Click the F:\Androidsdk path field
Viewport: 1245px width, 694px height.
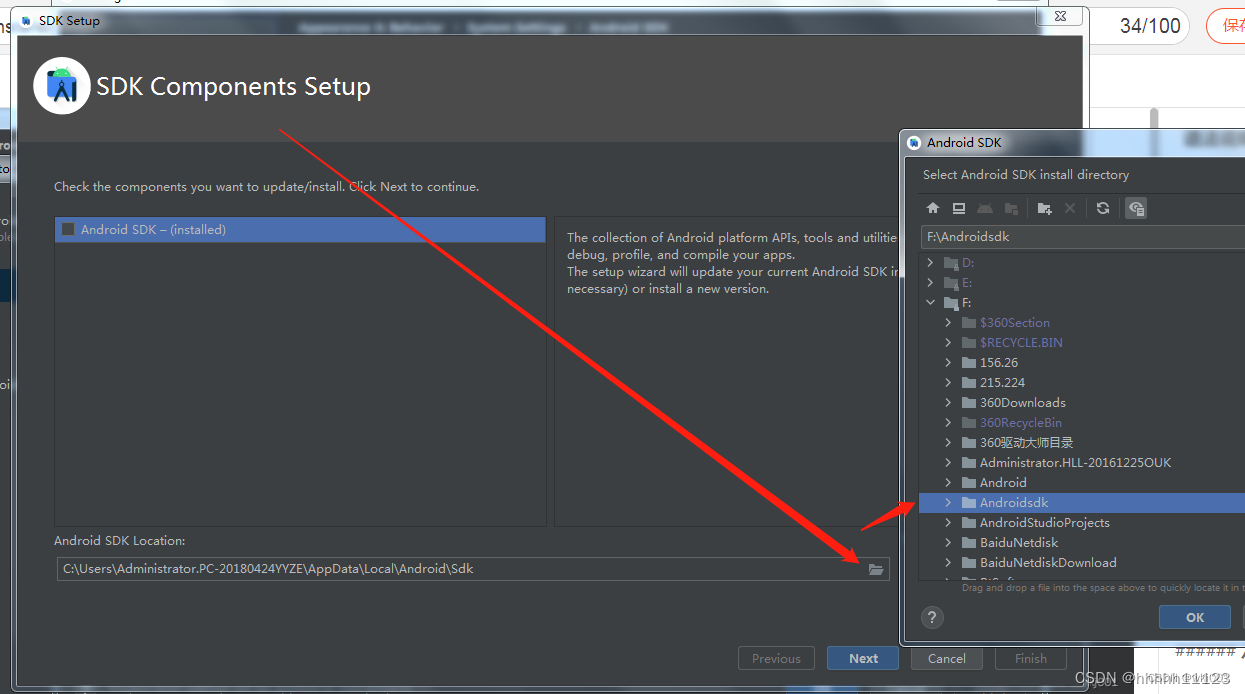click(x=1083, y=238)
